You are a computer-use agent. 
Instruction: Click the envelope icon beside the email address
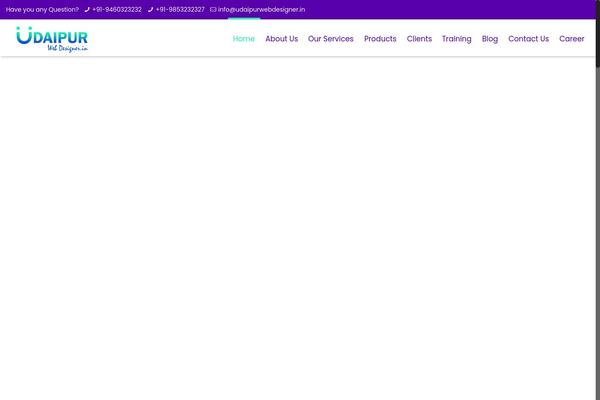(213, 10)
